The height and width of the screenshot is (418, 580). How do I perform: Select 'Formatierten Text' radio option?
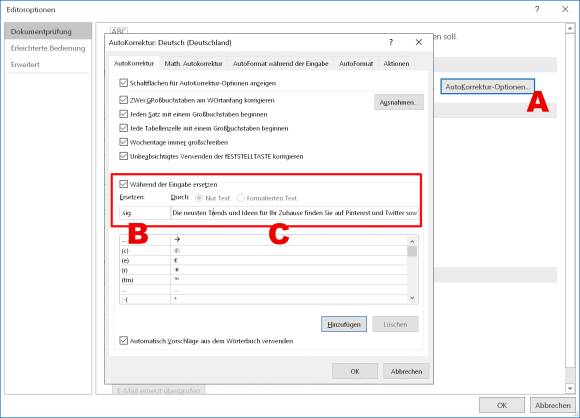[241, 198]
